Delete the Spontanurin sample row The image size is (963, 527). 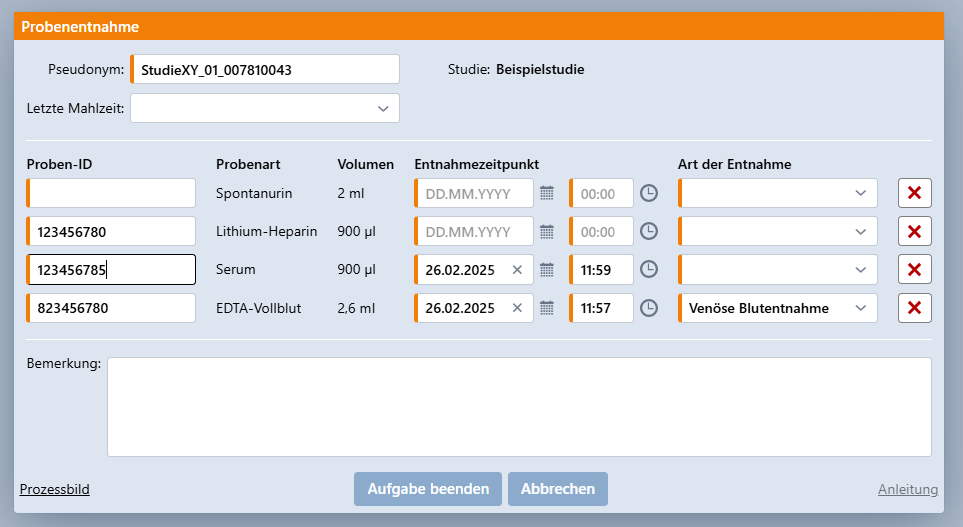pos(914,193)
